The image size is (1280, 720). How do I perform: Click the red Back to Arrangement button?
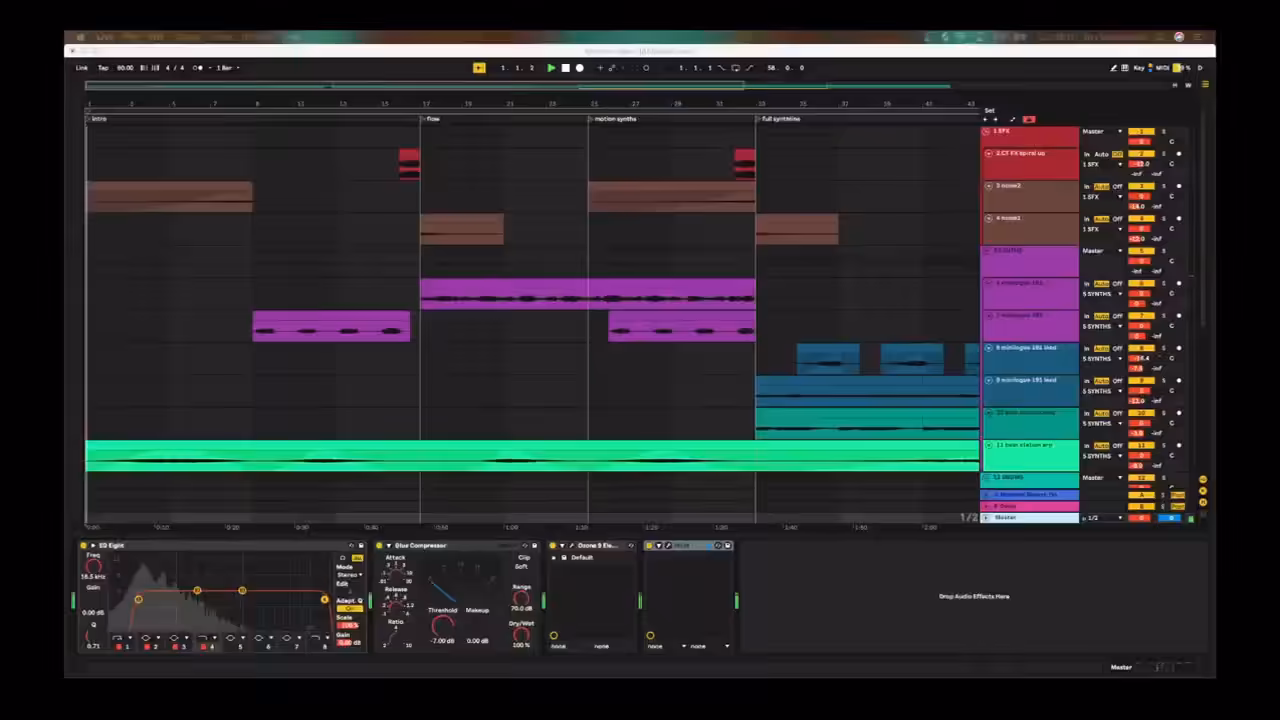tap(1028, 120)
